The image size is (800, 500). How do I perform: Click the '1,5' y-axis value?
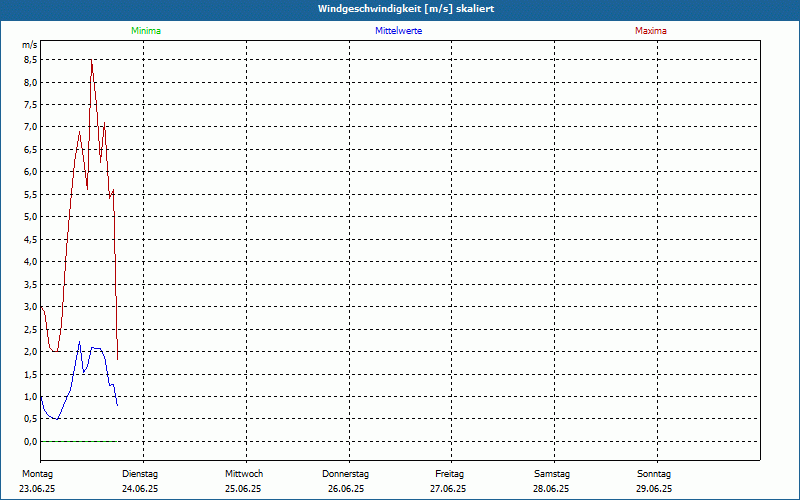[31, 374]
